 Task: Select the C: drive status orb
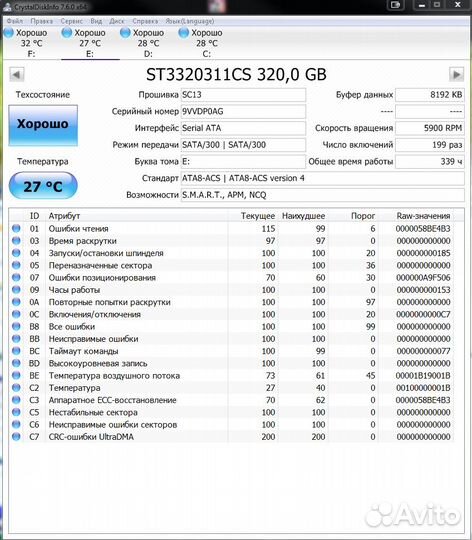coord(184,33)
